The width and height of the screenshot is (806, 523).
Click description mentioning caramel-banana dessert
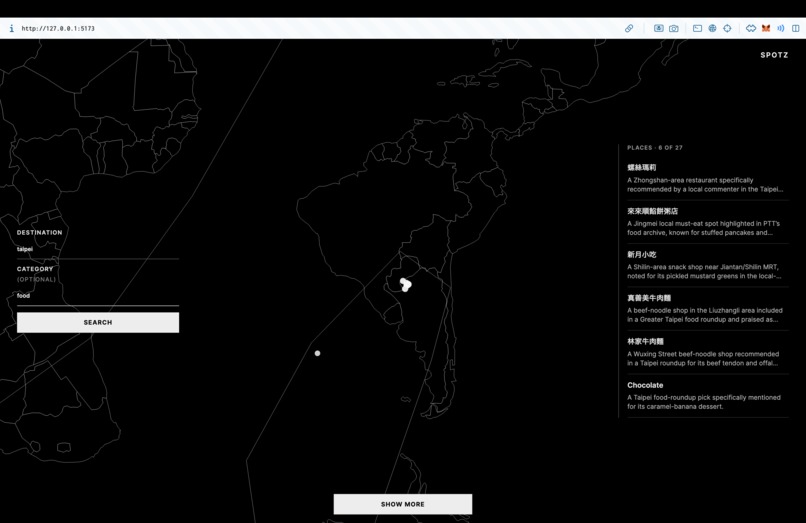tap(704, 402)
